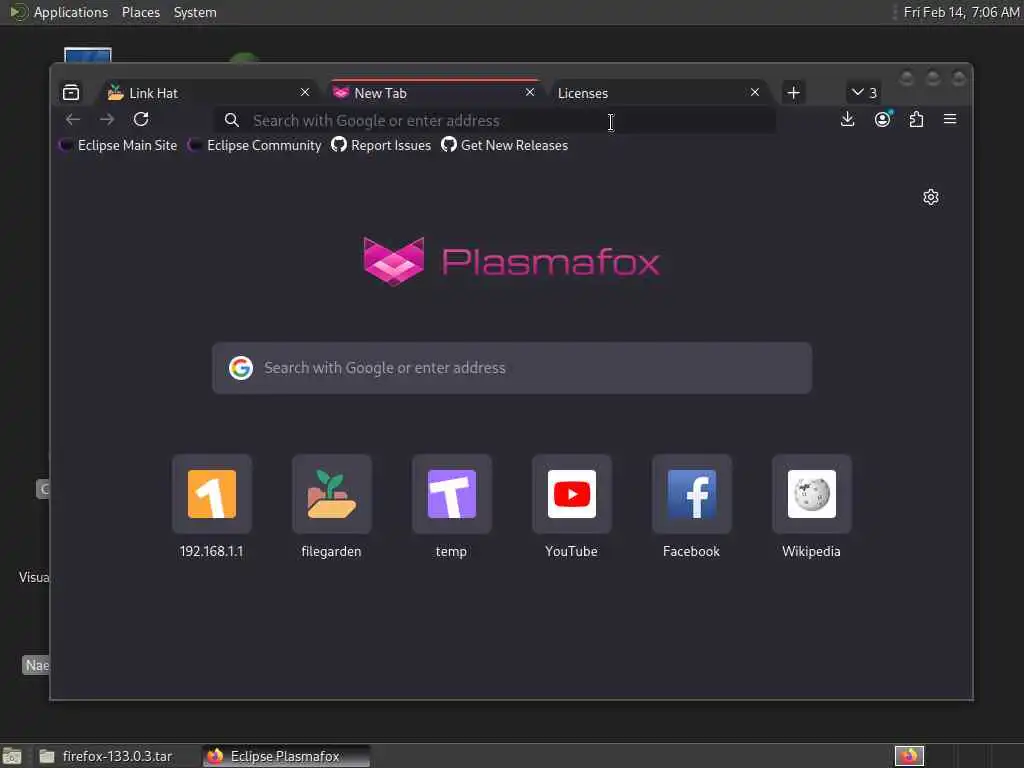
Task: Click workspace switcher thumbnail in bottom panel
Action: click(x=909, y=756)
